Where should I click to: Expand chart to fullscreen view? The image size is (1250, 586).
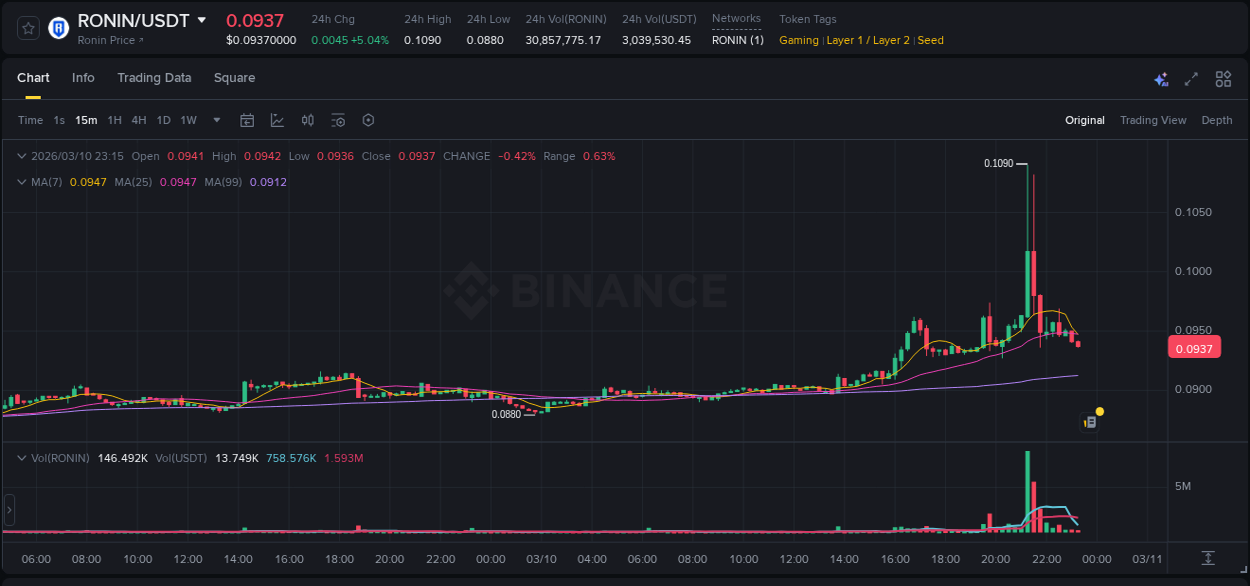click(x=1190, y=78)
